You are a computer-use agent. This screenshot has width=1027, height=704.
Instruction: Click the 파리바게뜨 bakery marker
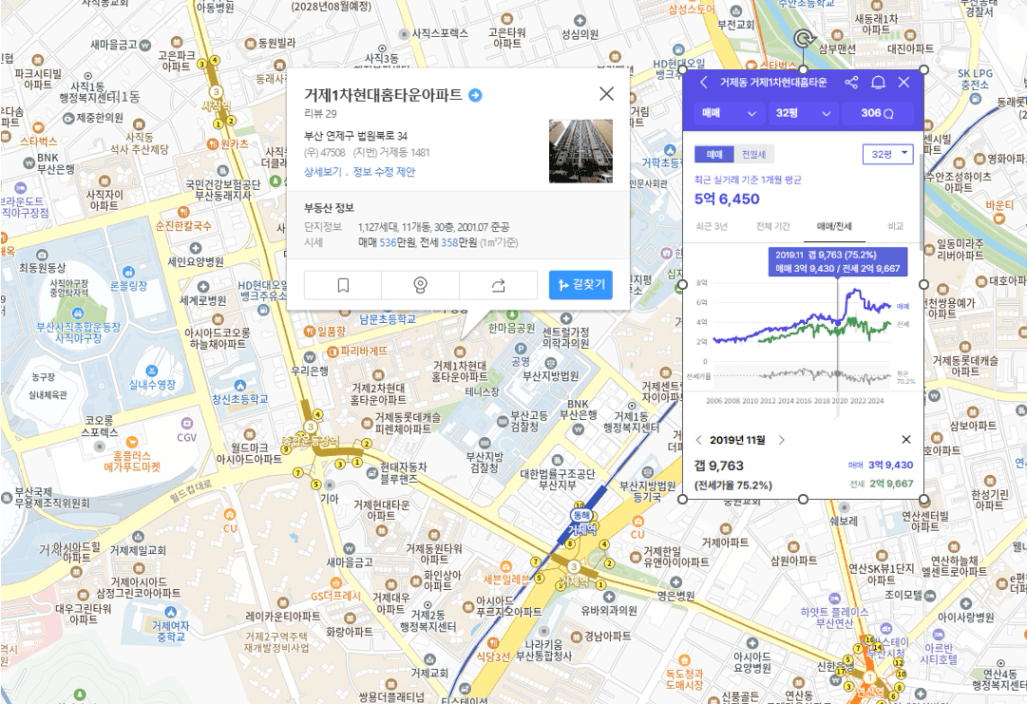[331, 351]
